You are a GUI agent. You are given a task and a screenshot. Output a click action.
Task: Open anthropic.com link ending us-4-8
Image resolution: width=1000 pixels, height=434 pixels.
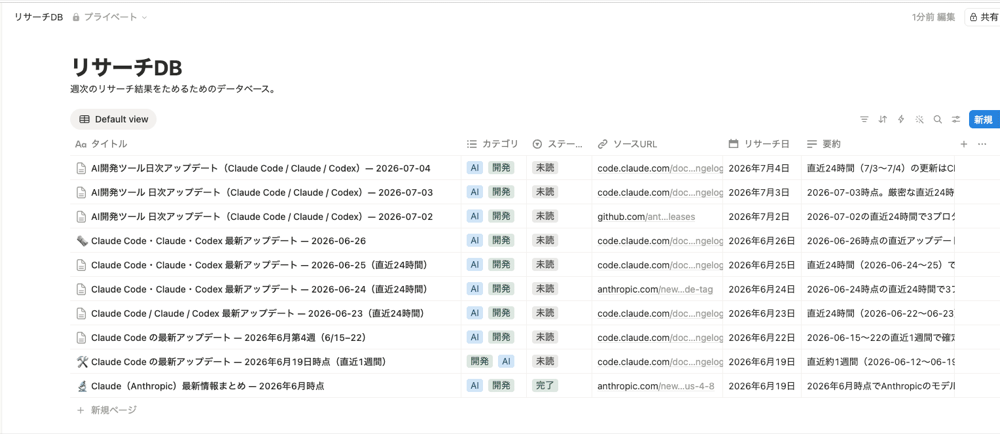[656, 386]
